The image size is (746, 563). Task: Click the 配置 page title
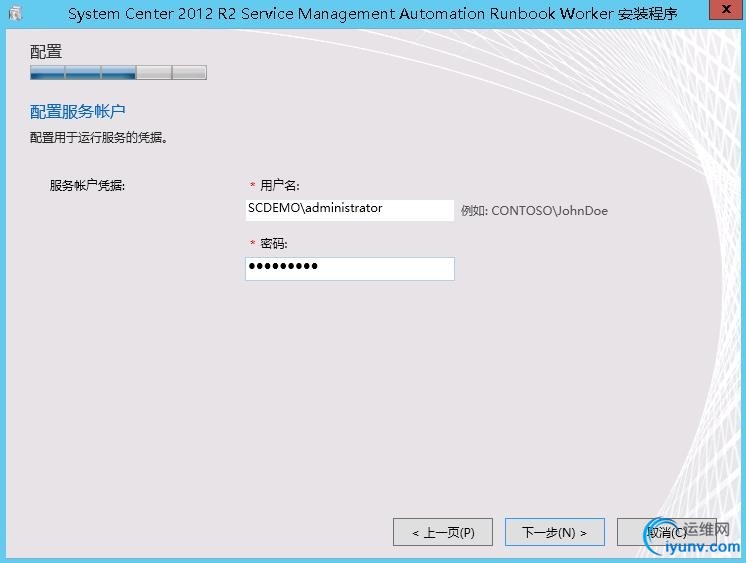coord(46,52)
